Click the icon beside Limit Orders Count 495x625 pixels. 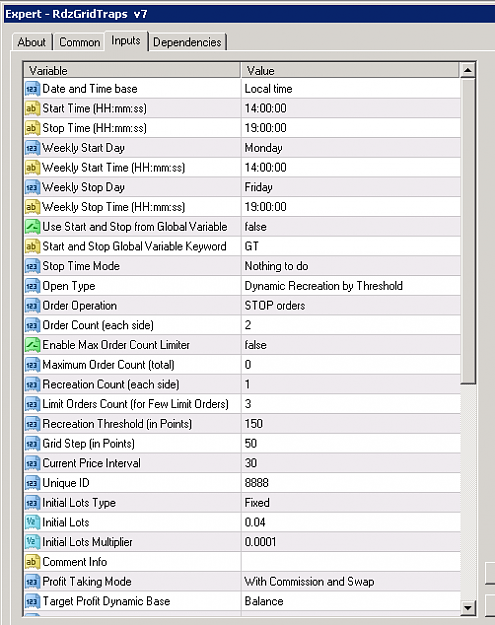coord(32,404)
